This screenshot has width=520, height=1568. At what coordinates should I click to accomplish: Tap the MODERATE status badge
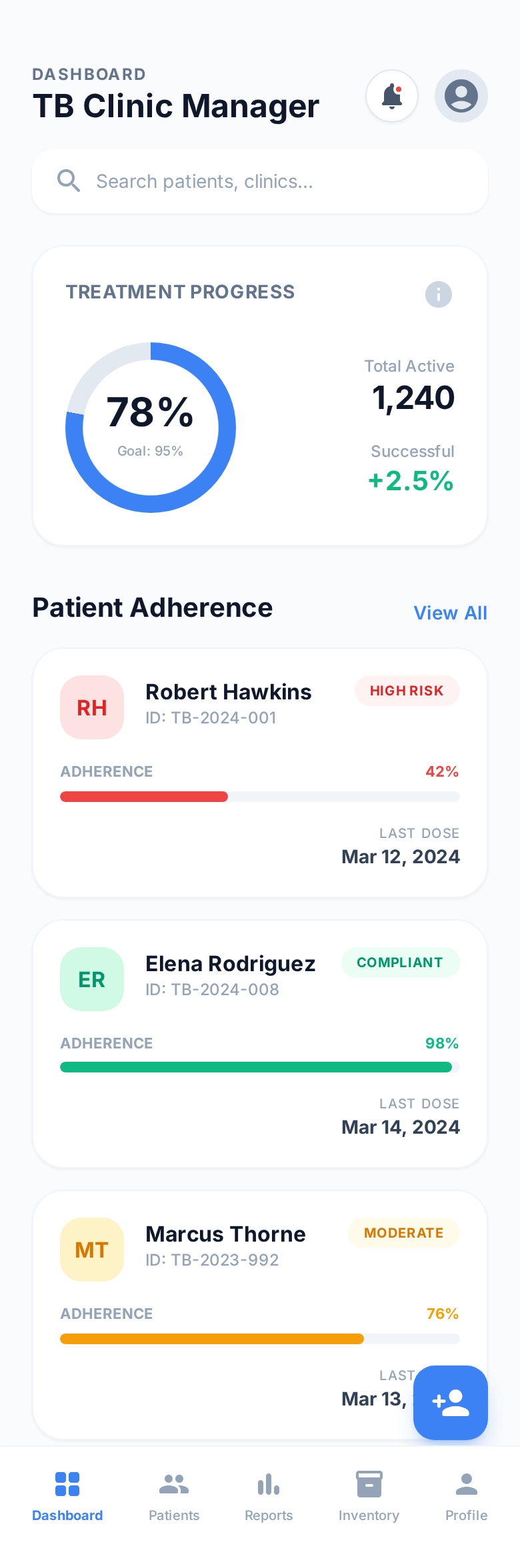(x=404, y=1233)
